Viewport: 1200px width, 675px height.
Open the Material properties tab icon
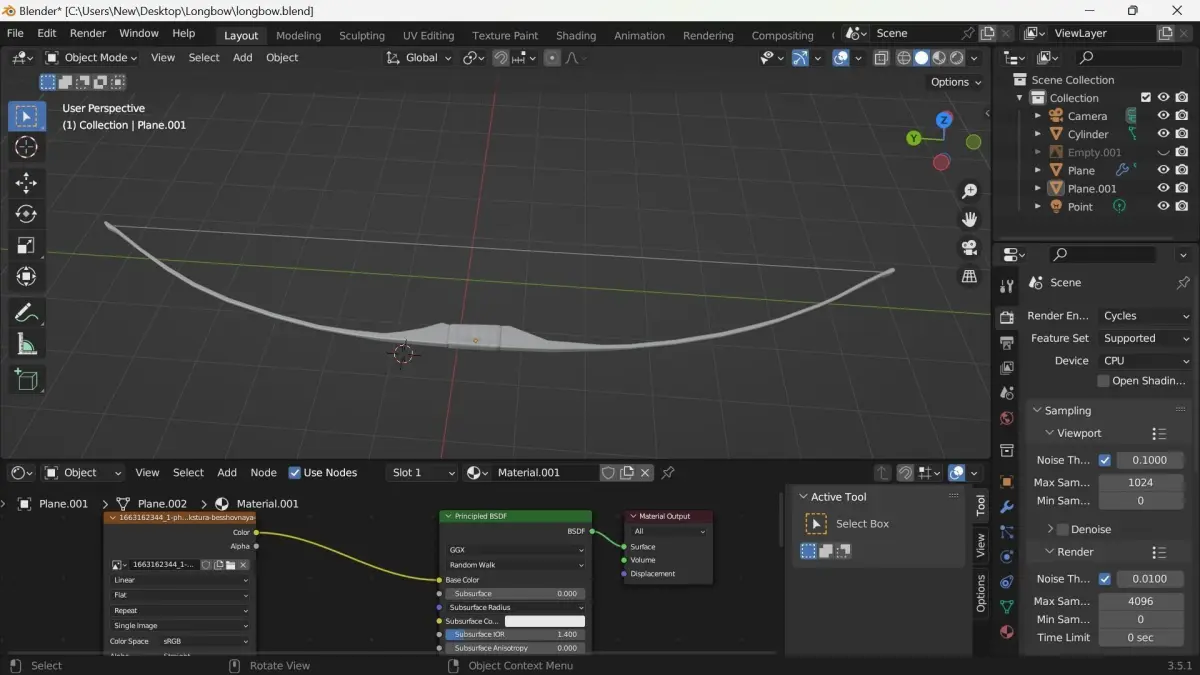click(x=1007, y=632)
